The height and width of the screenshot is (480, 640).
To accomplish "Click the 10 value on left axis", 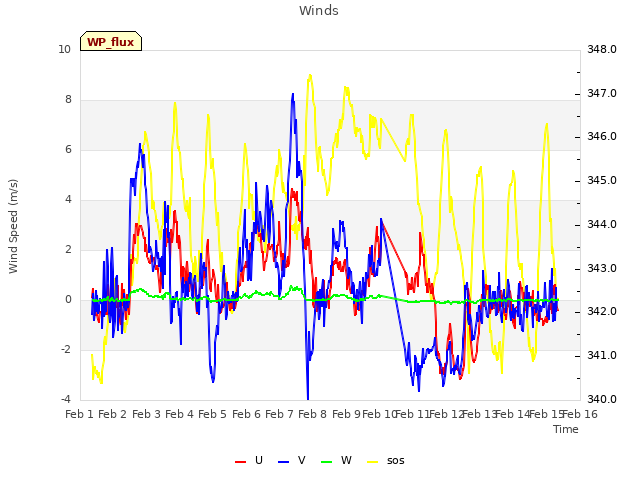I will tap(64, 49).
